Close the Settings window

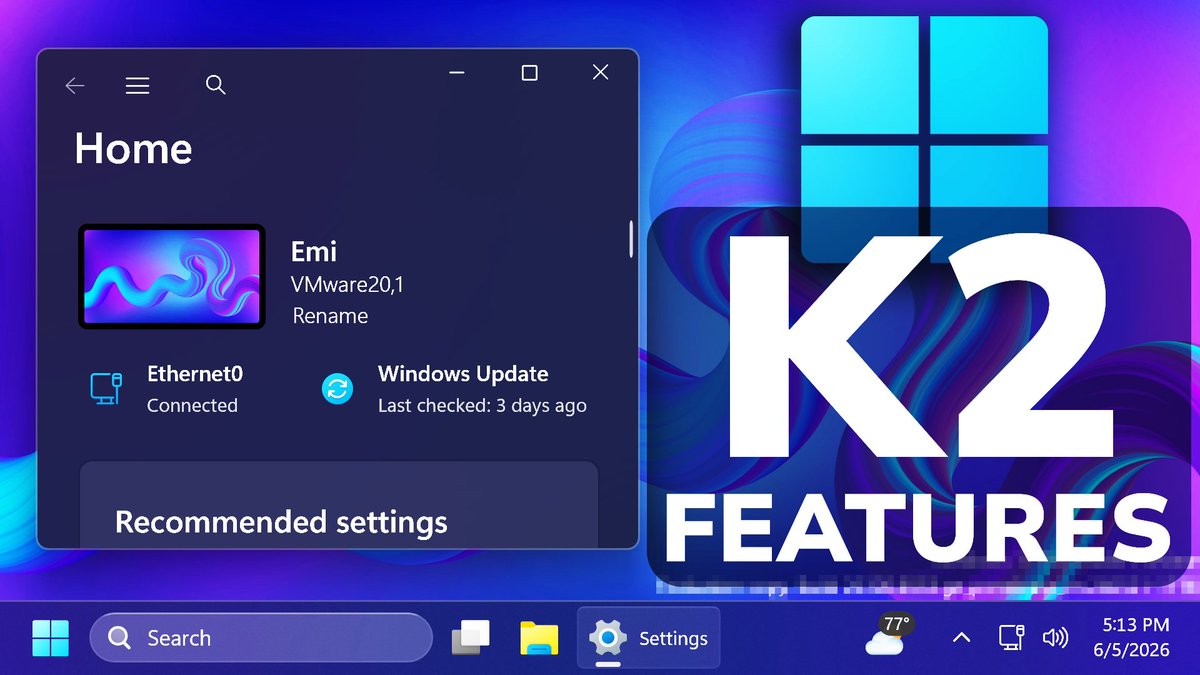click(x=600, y=72)
